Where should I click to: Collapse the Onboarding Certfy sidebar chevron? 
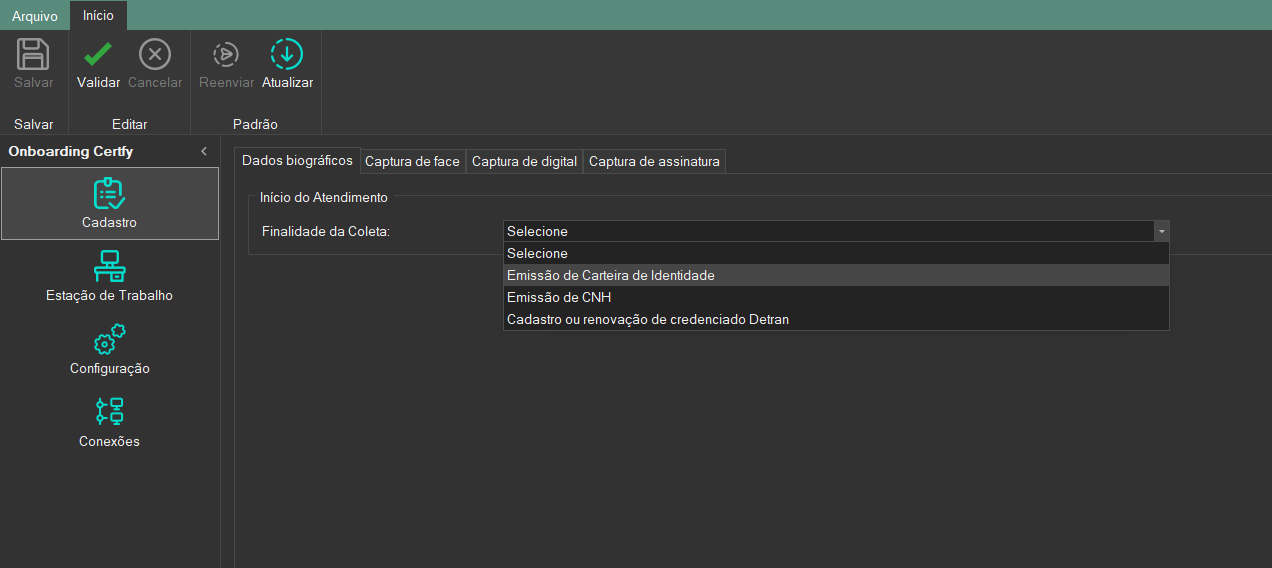coord(204,151)
